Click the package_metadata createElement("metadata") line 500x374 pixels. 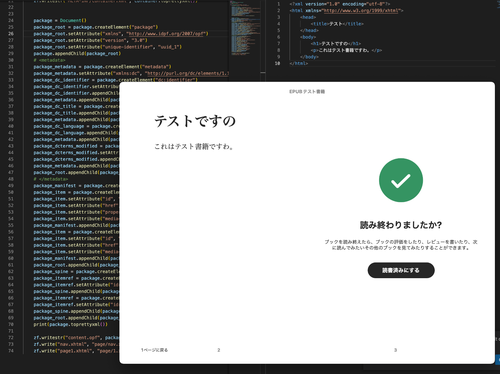[102, 67]
